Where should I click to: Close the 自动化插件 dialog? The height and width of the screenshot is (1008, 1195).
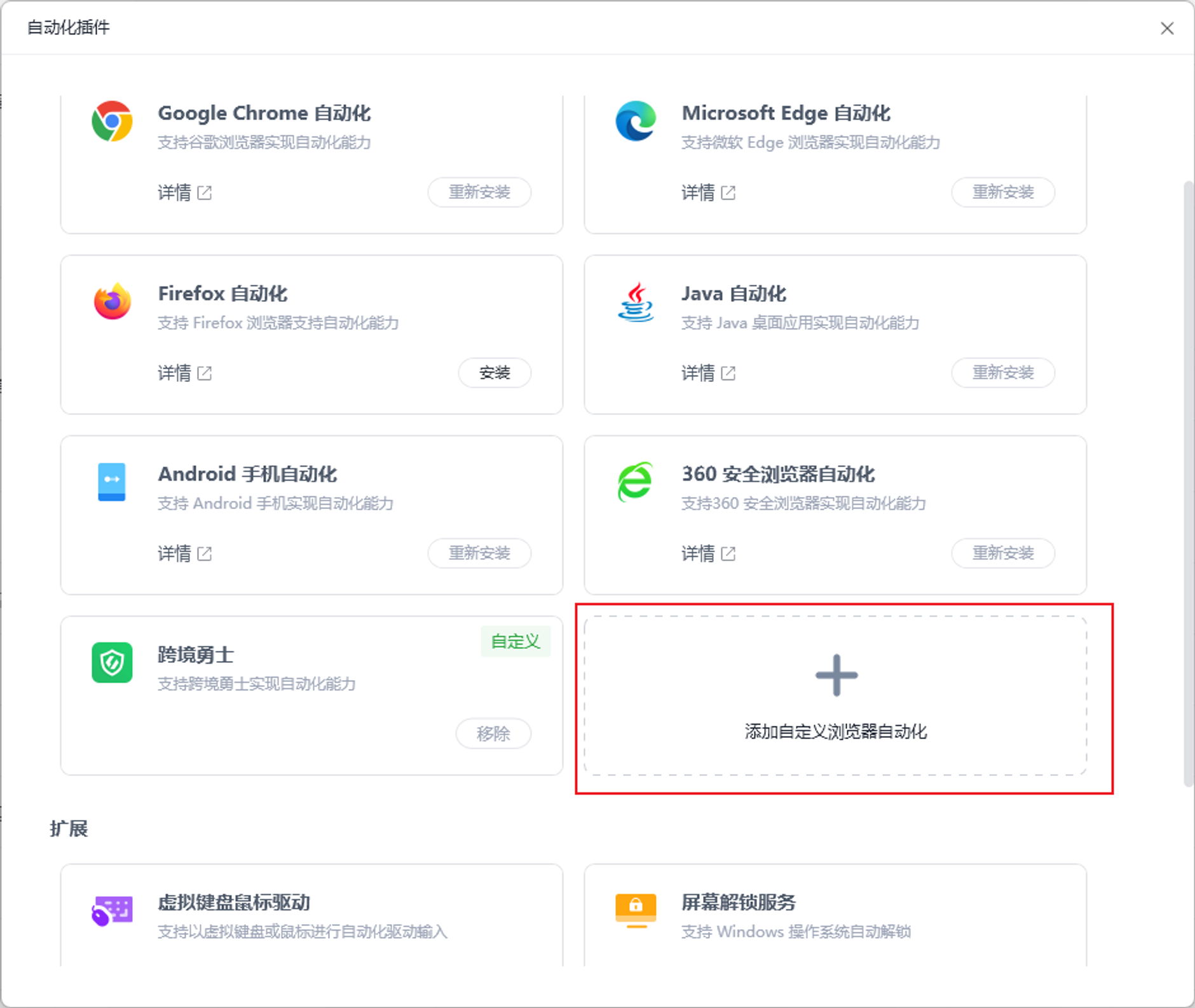pos(1167,28)
